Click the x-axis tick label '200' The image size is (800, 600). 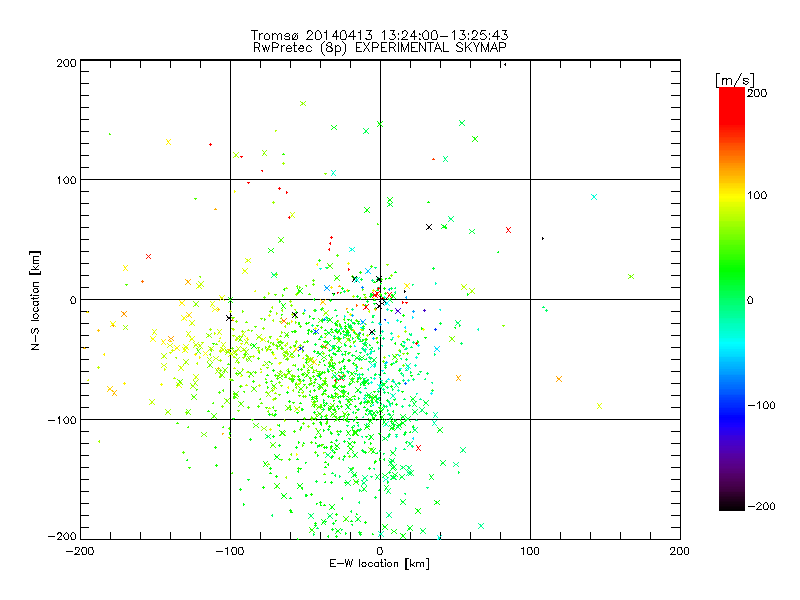680,551
